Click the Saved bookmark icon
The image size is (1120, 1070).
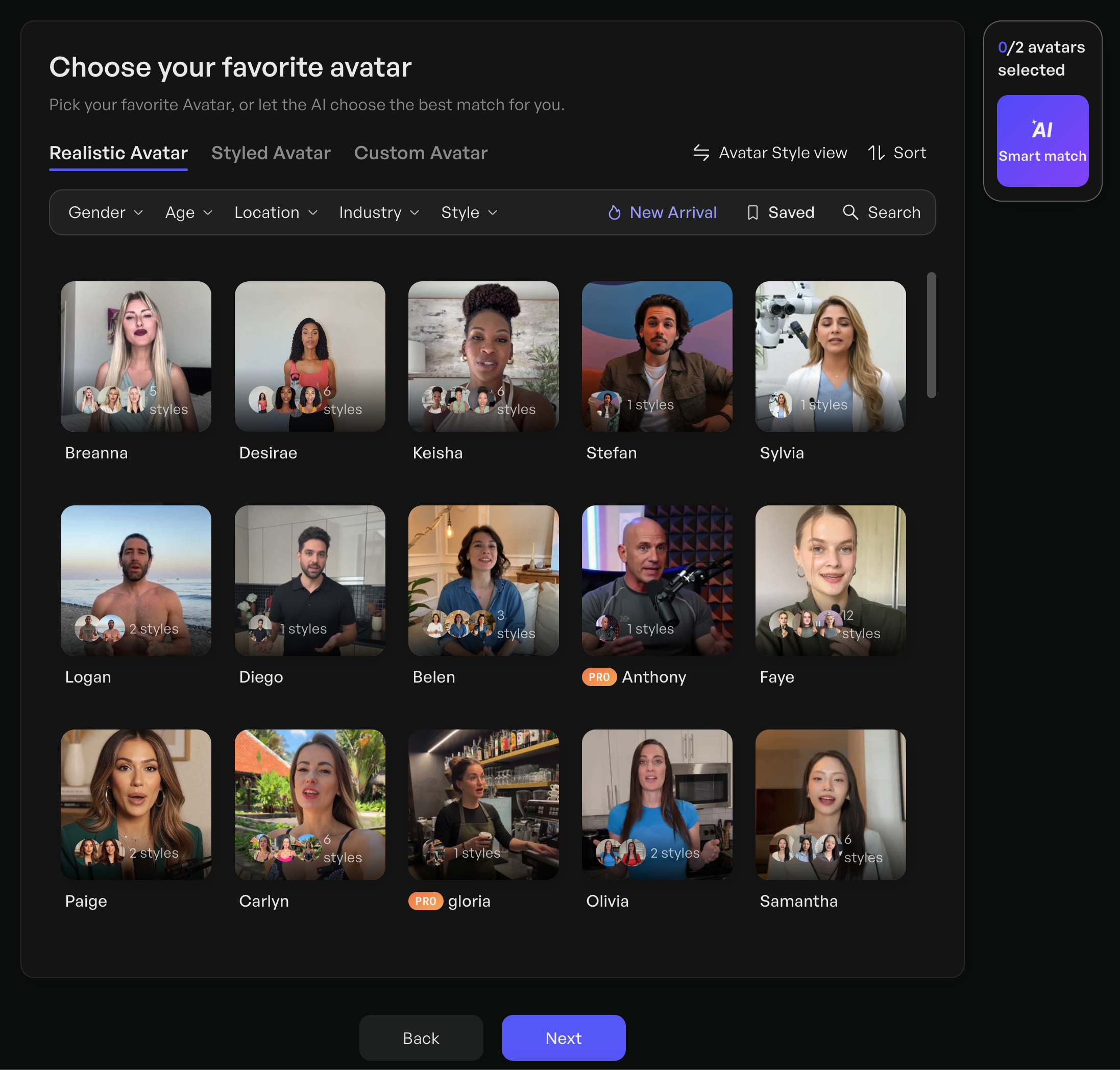pyautogui.click(x=752, y=213)
